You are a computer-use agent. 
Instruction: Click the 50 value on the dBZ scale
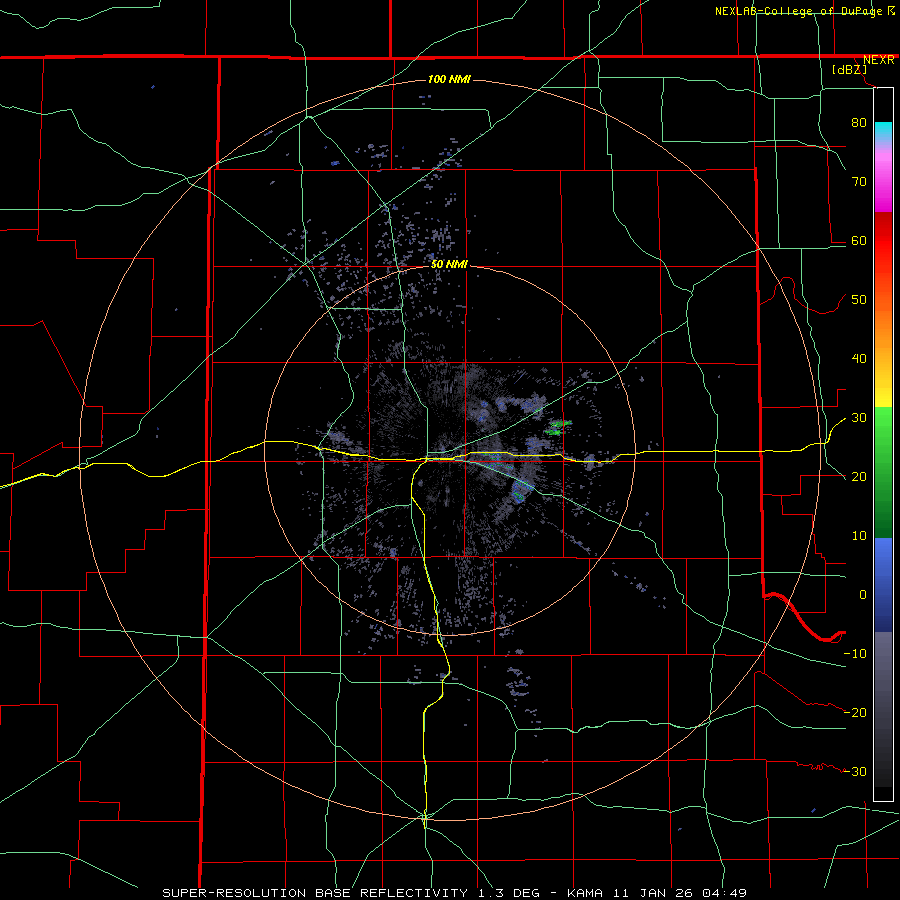pyautogui.click(x=859, y=300)
